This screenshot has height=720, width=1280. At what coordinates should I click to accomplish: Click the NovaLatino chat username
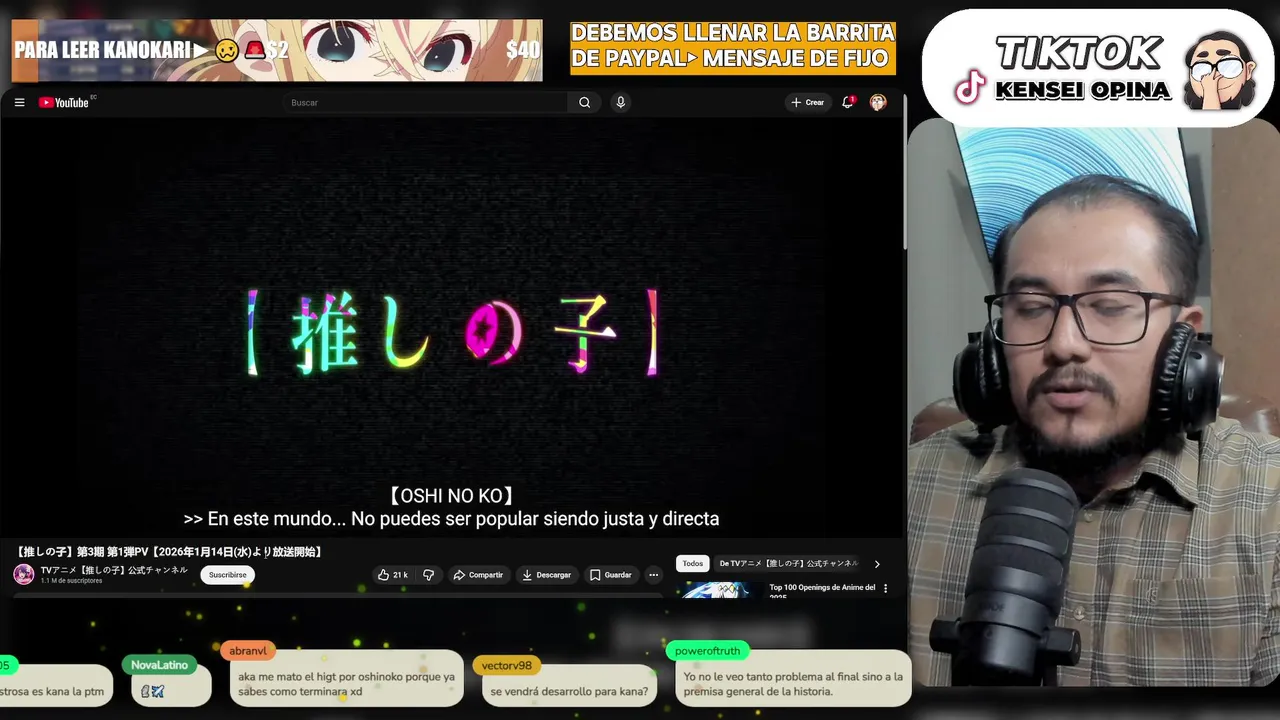tap(159, 665)
